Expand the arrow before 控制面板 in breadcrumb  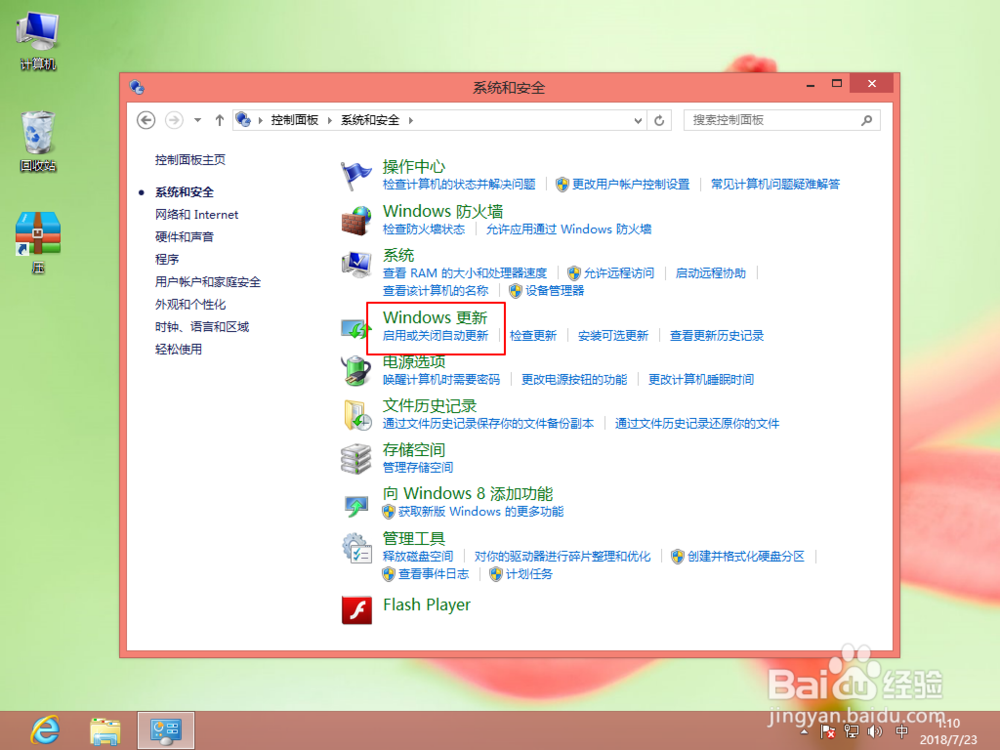coord(260,120)
